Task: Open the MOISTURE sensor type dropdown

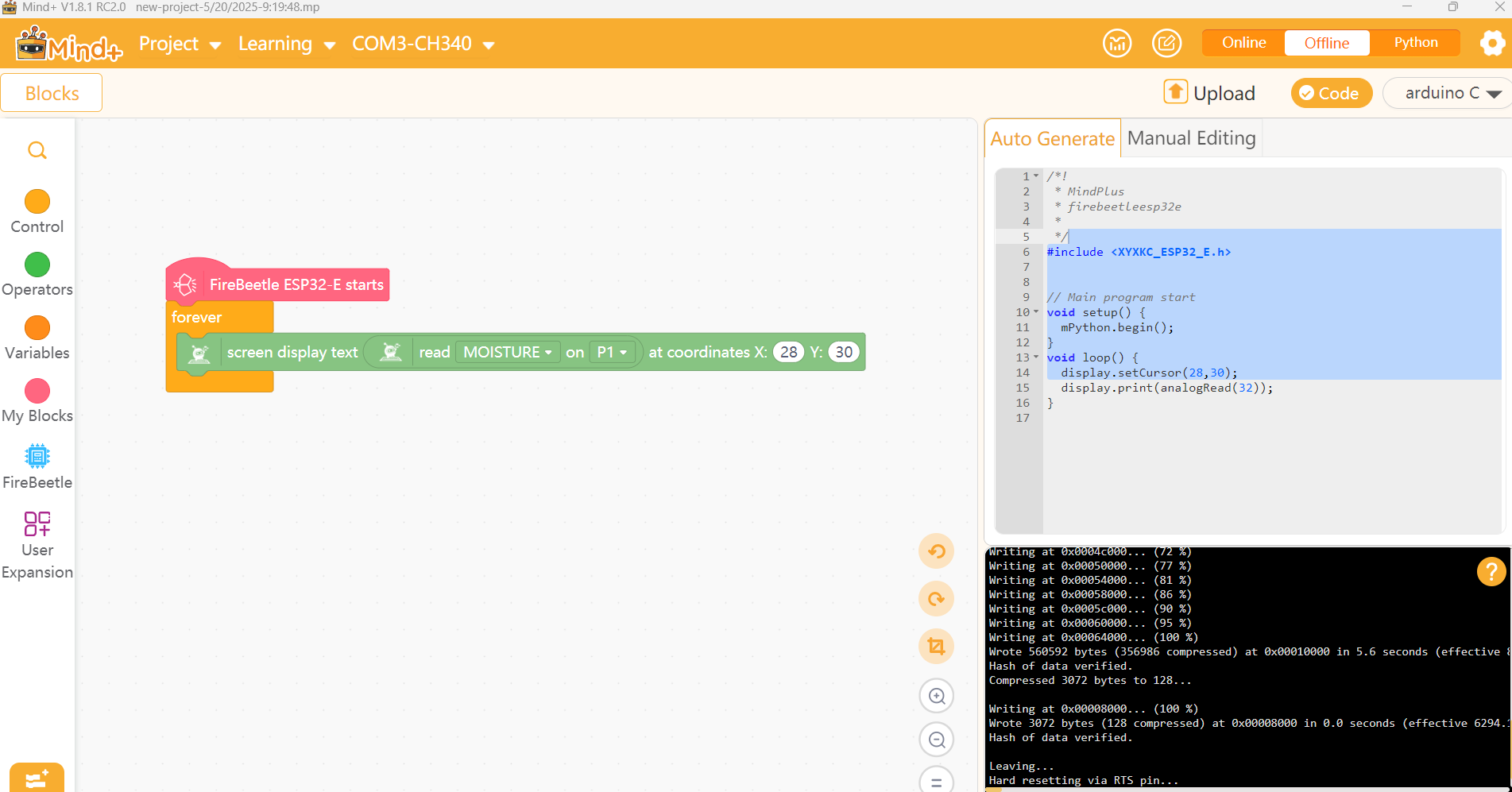Action: pos(507,352)
